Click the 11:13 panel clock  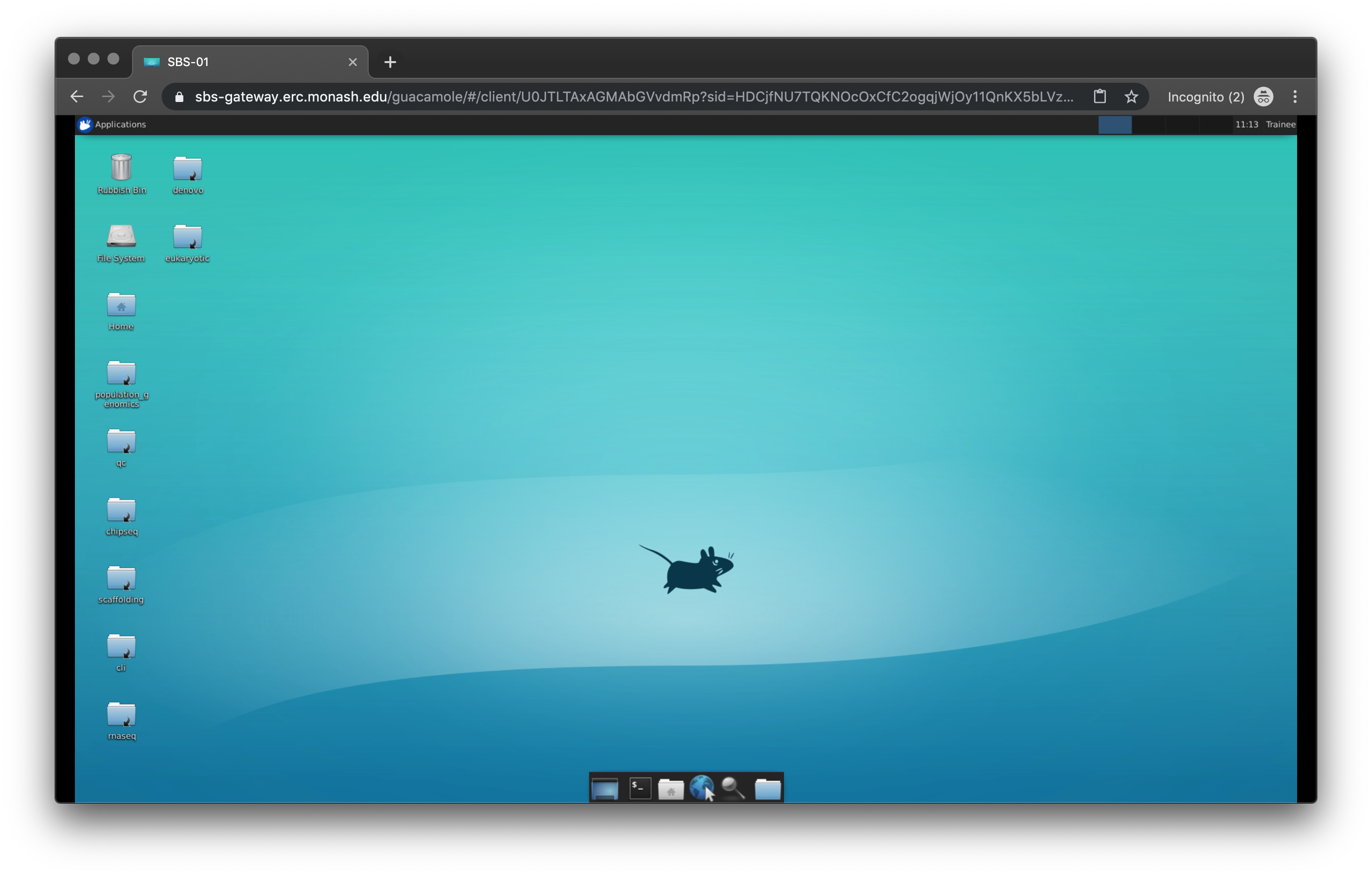tap(1247, 124)
